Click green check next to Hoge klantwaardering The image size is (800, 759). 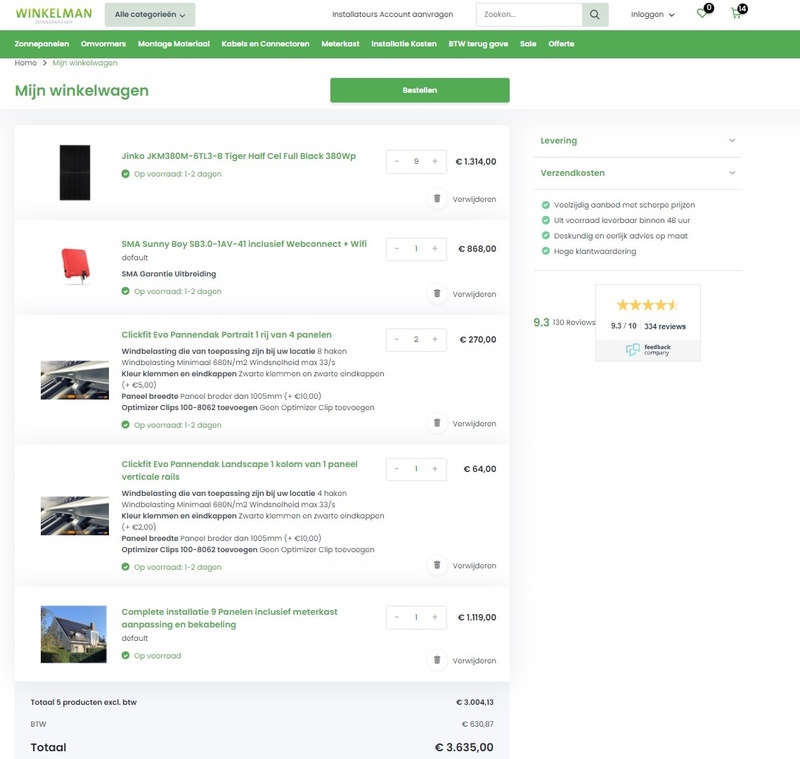545,251
